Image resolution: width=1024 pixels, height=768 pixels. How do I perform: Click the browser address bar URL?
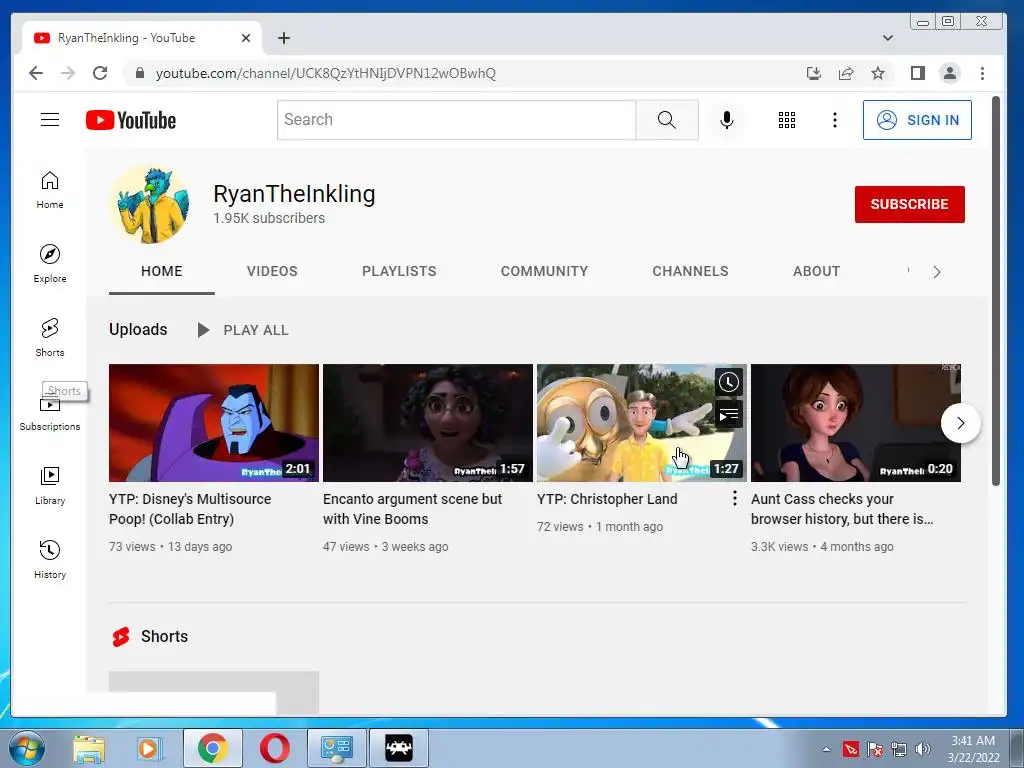click(x=325, y=73)
